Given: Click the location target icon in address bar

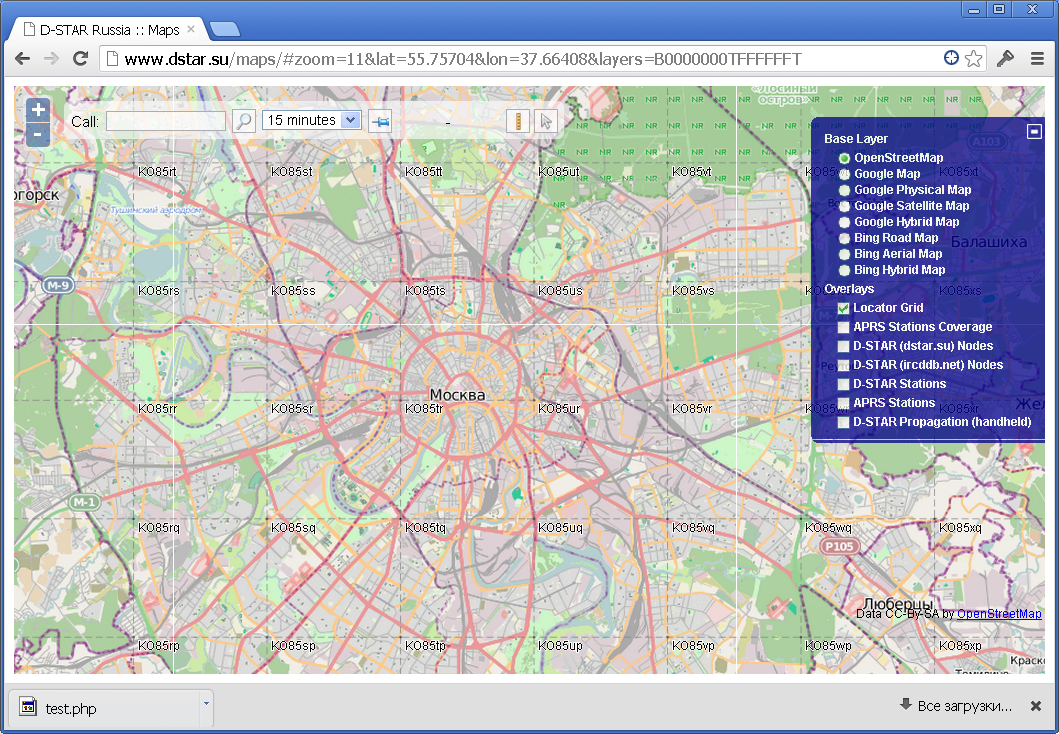Looking at the screenshot, I should point(951,58).
